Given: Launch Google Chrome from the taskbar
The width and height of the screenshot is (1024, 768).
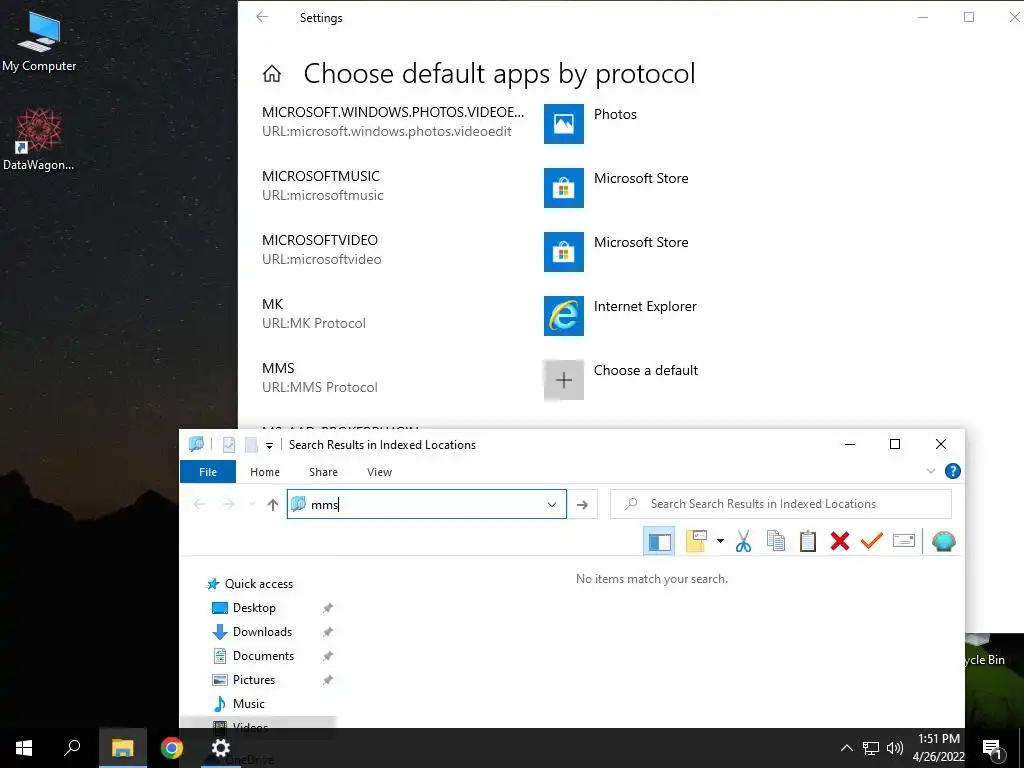Looking at the screenshot, I should click(172, 748).
